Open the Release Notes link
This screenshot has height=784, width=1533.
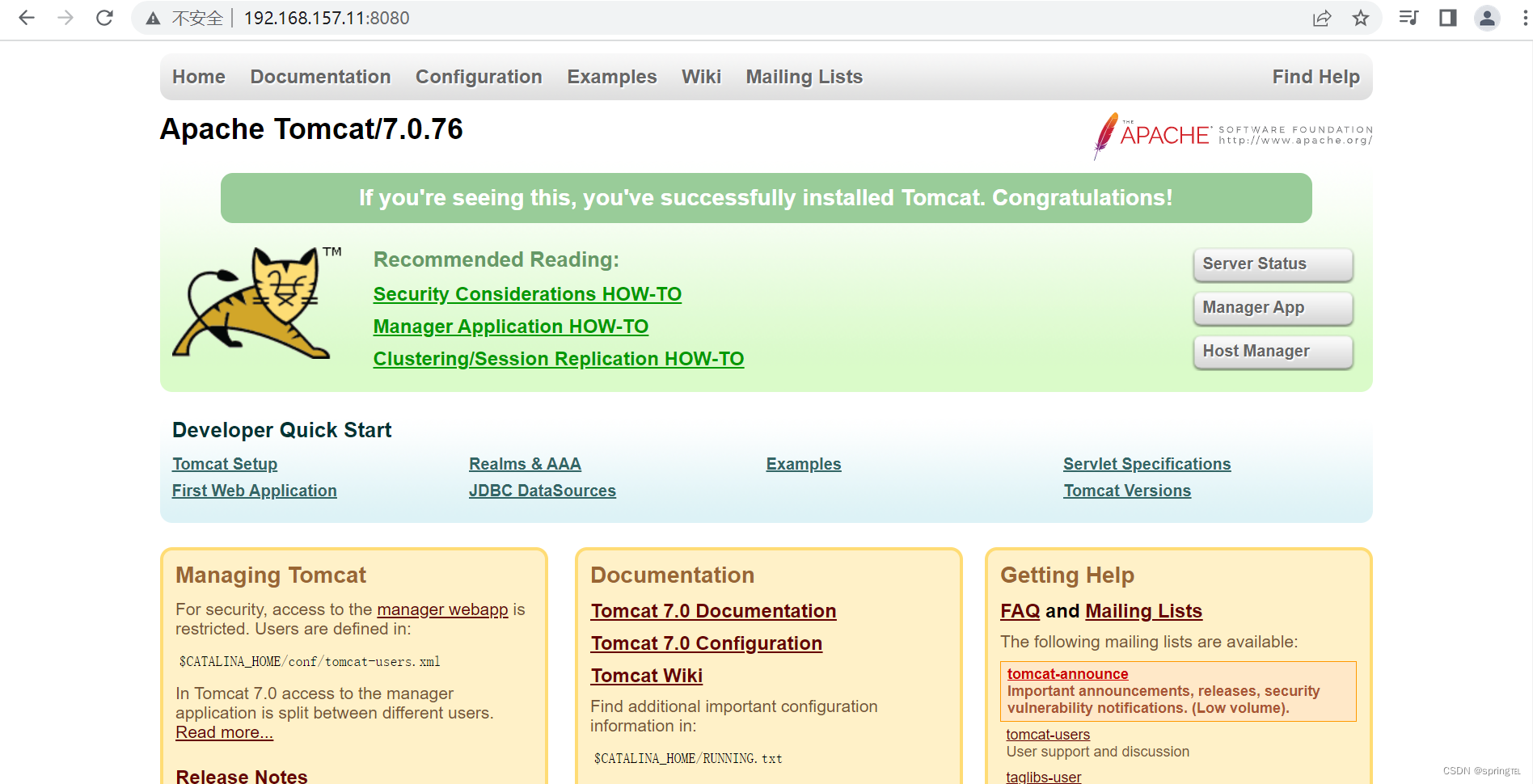242,776
